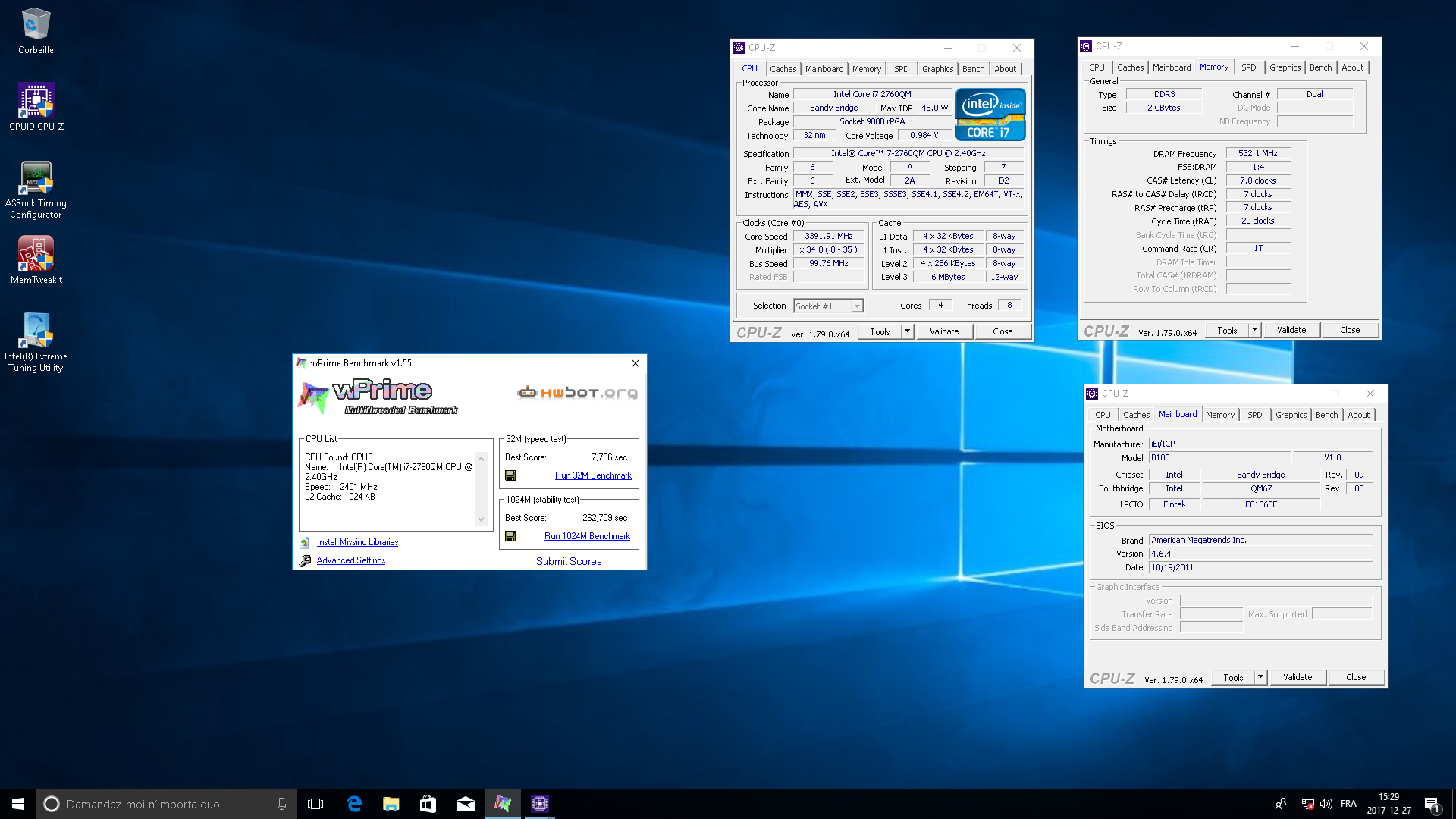Click the Multiplier value x 34.0
The image size is (1456, 819).
tap(829, 250)
